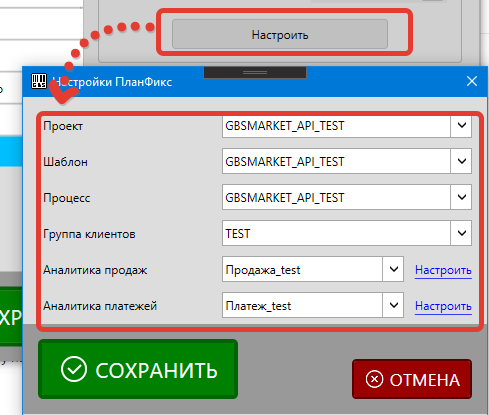Open Настроить link for Аналитика продаж

point(443,270)
